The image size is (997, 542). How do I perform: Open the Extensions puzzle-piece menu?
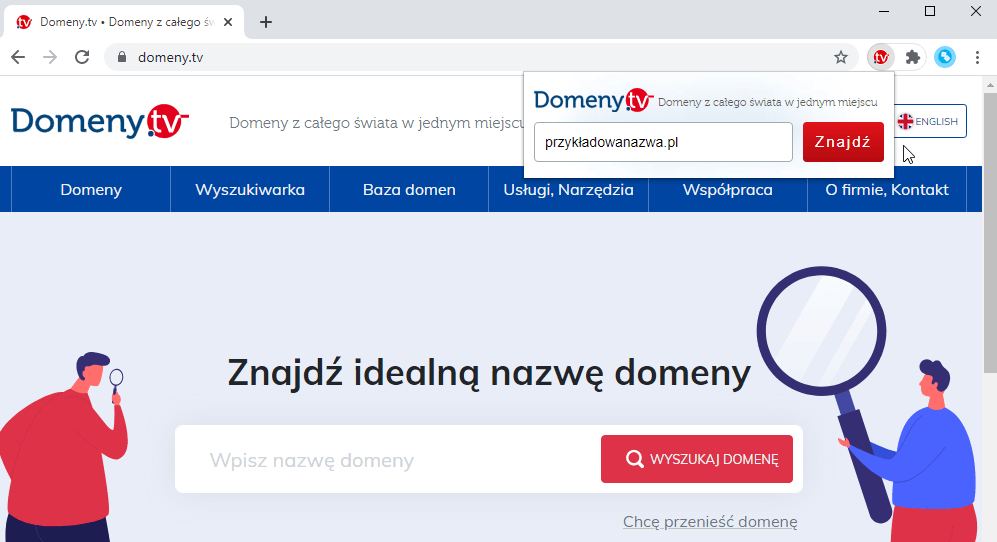click(x=912, y=57)
